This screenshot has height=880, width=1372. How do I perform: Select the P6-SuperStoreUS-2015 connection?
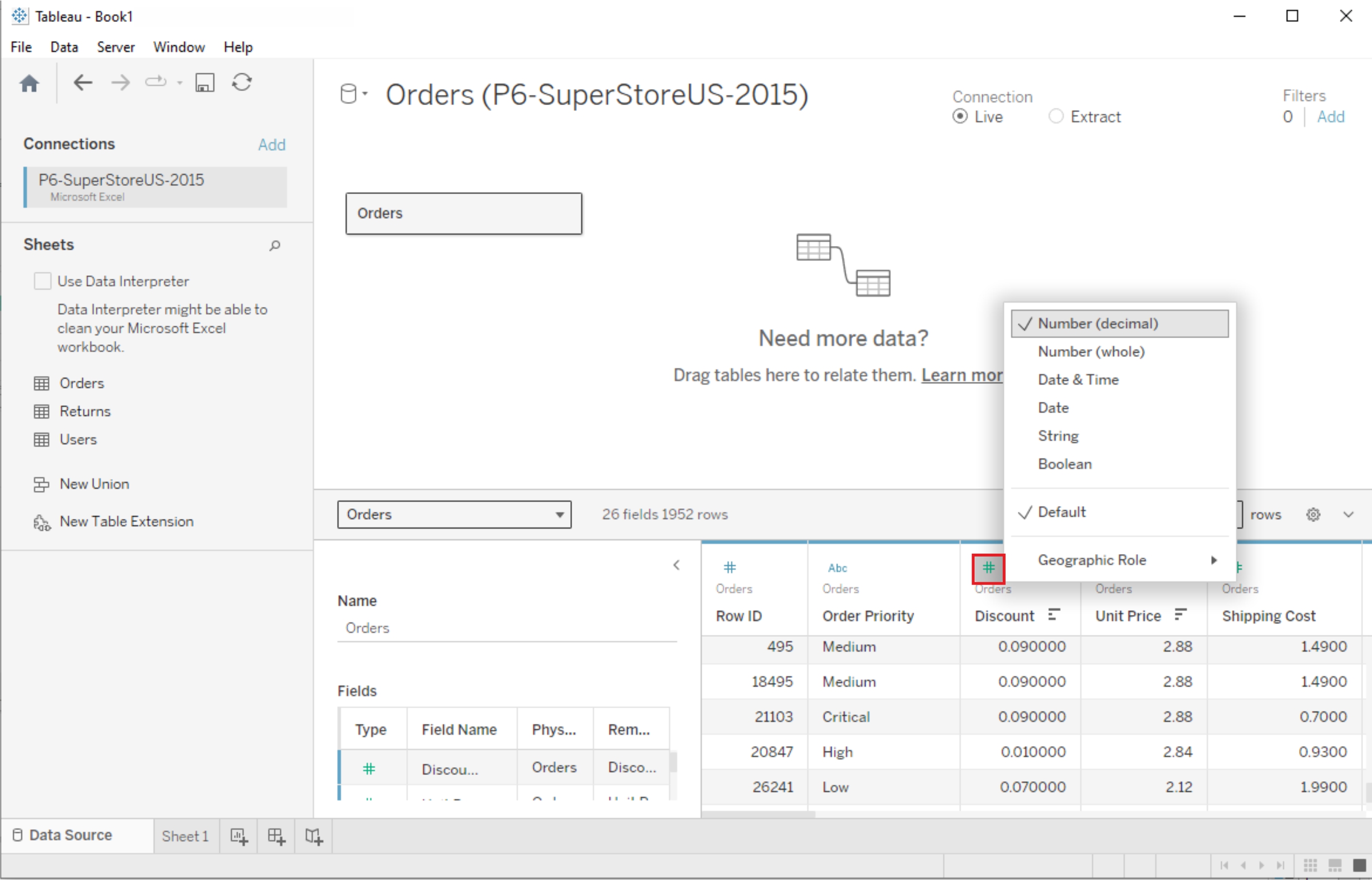(155, 187)
